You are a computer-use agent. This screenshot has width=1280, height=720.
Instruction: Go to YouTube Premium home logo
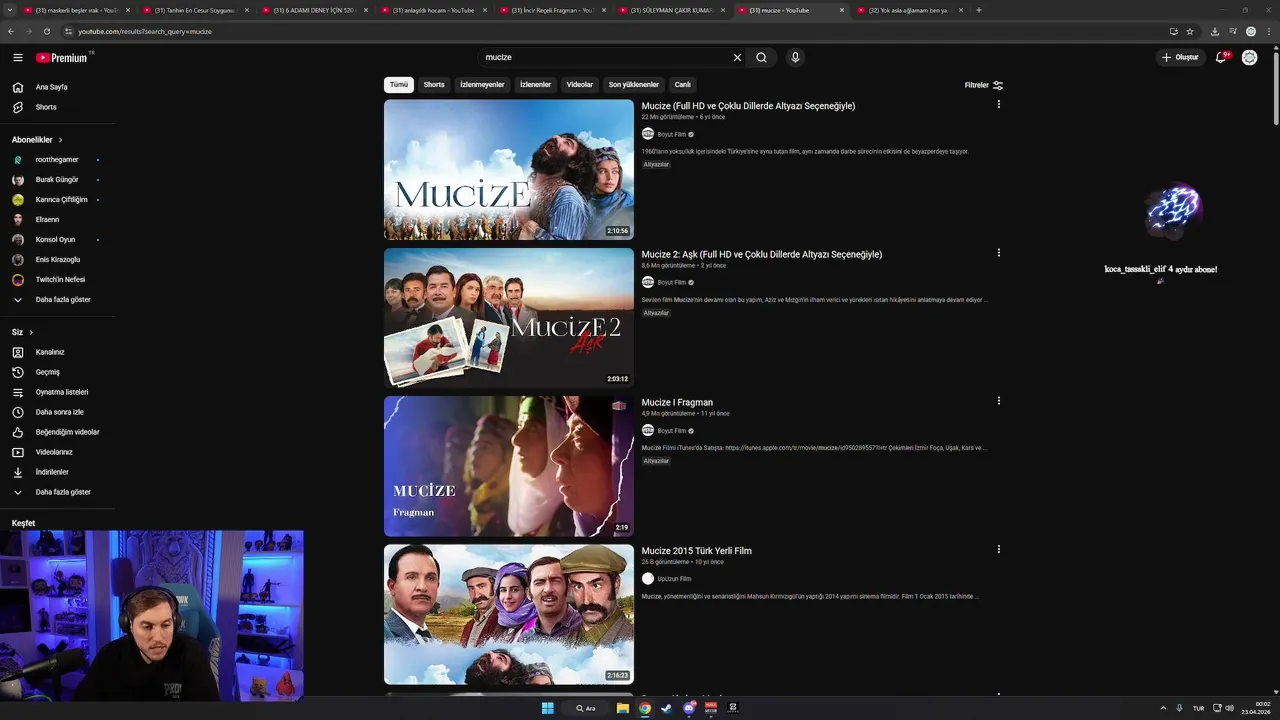tap(64, 58)
